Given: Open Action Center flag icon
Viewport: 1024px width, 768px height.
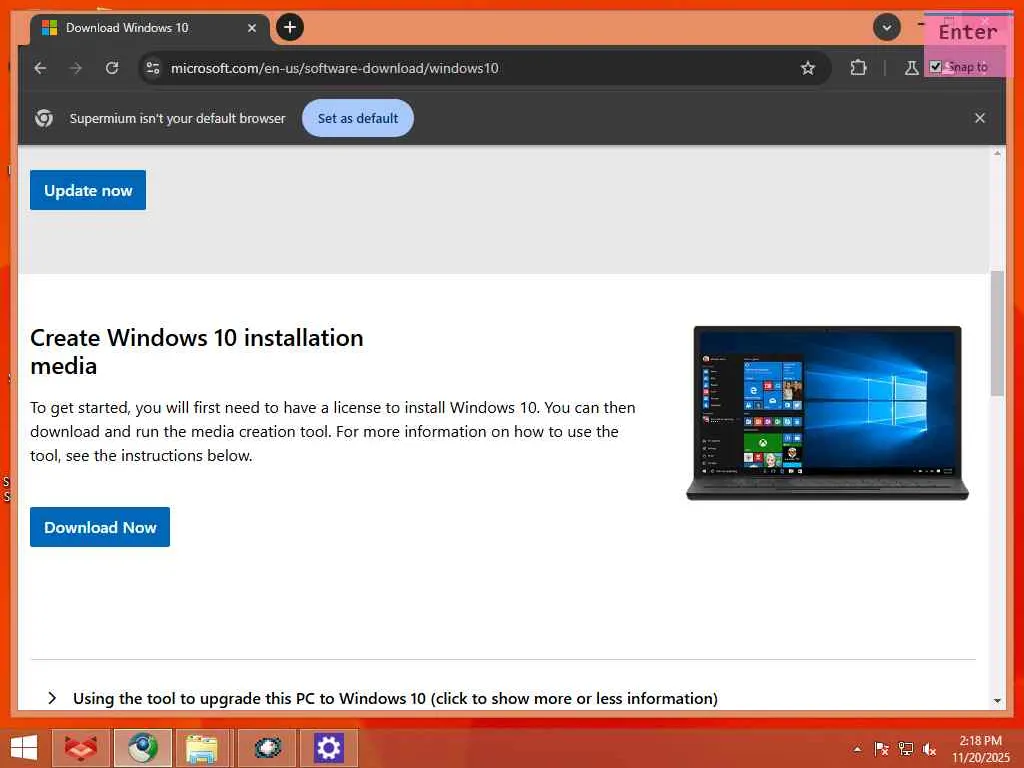Looking at the screenshot, I should tap(881, 749).
